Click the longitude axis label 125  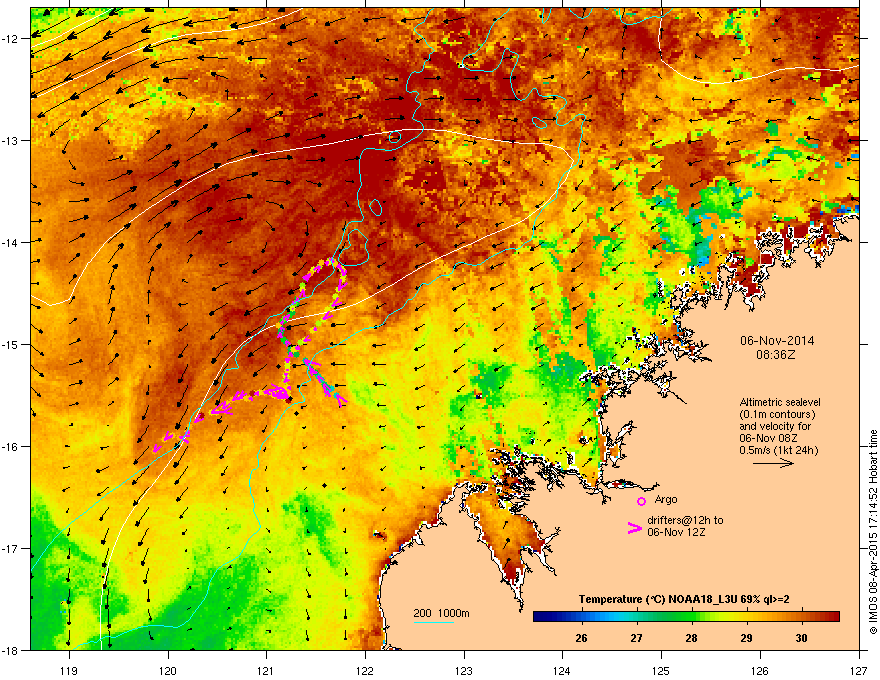point(661,670)
